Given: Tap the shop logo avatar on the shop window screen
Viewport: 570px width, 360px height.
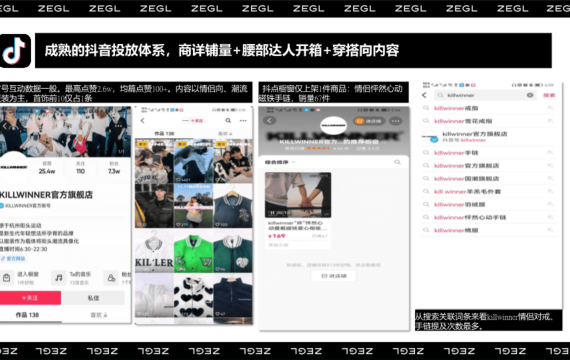Looking at the screenshot, I should point(333,125).
